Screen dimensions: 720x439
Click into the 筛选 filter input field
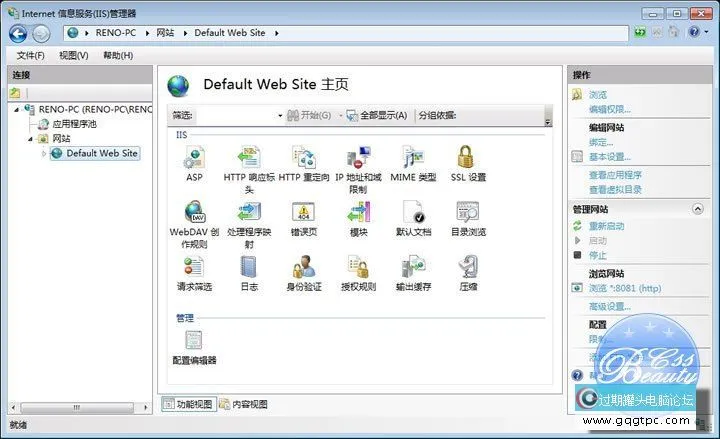[236, 116]
